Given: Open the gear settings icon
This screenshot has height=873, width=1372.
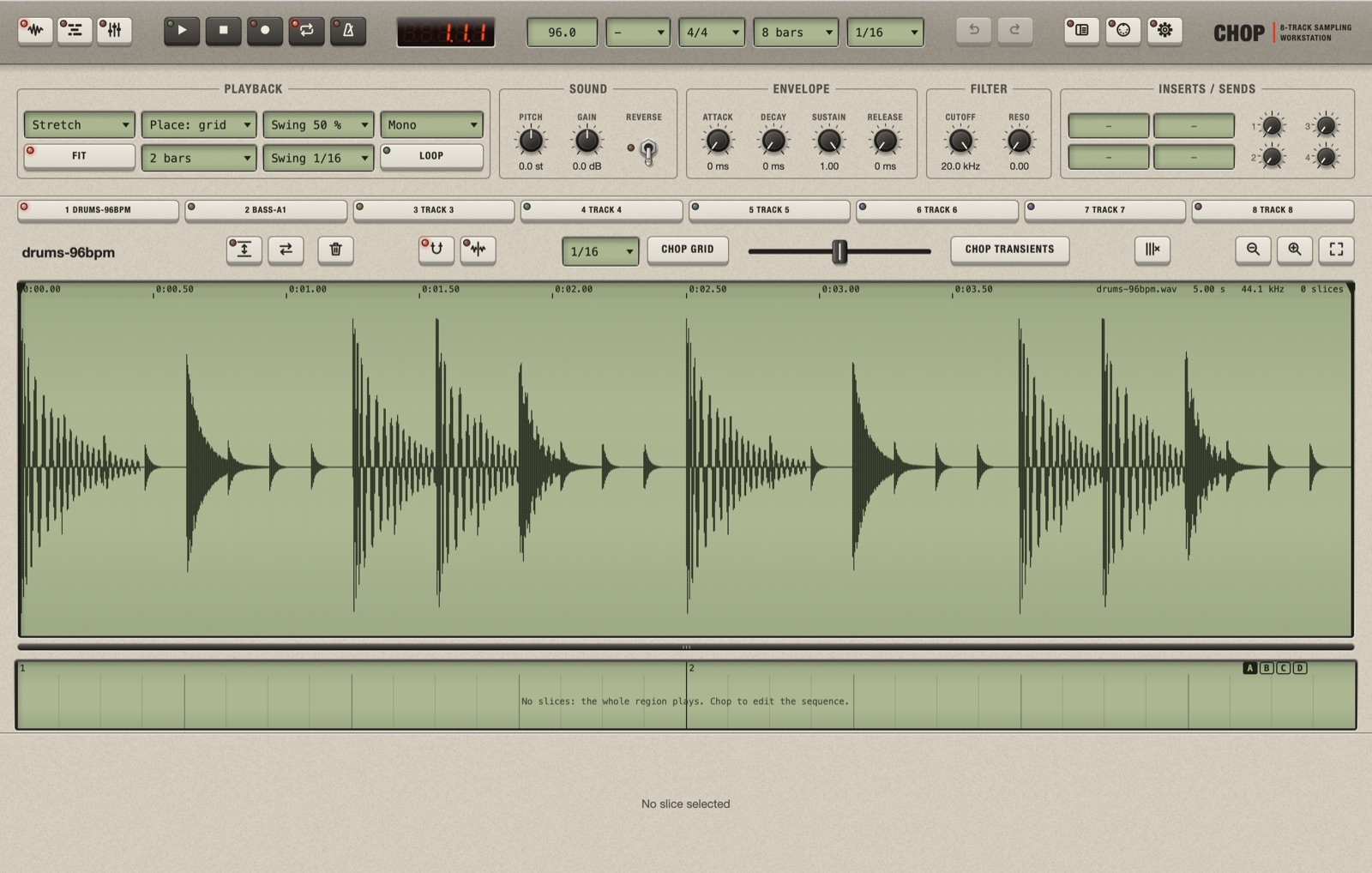Looking at the screenshot, I should (x=1164, y=31).
